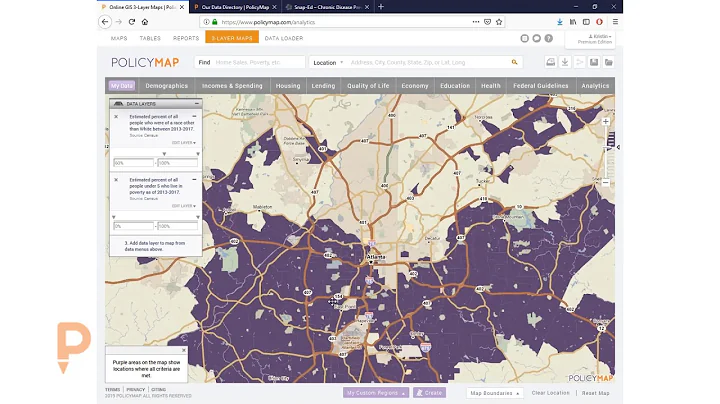720x404 pixels.
Task: Close the purple areas info popup
Action: pos(184,350)
